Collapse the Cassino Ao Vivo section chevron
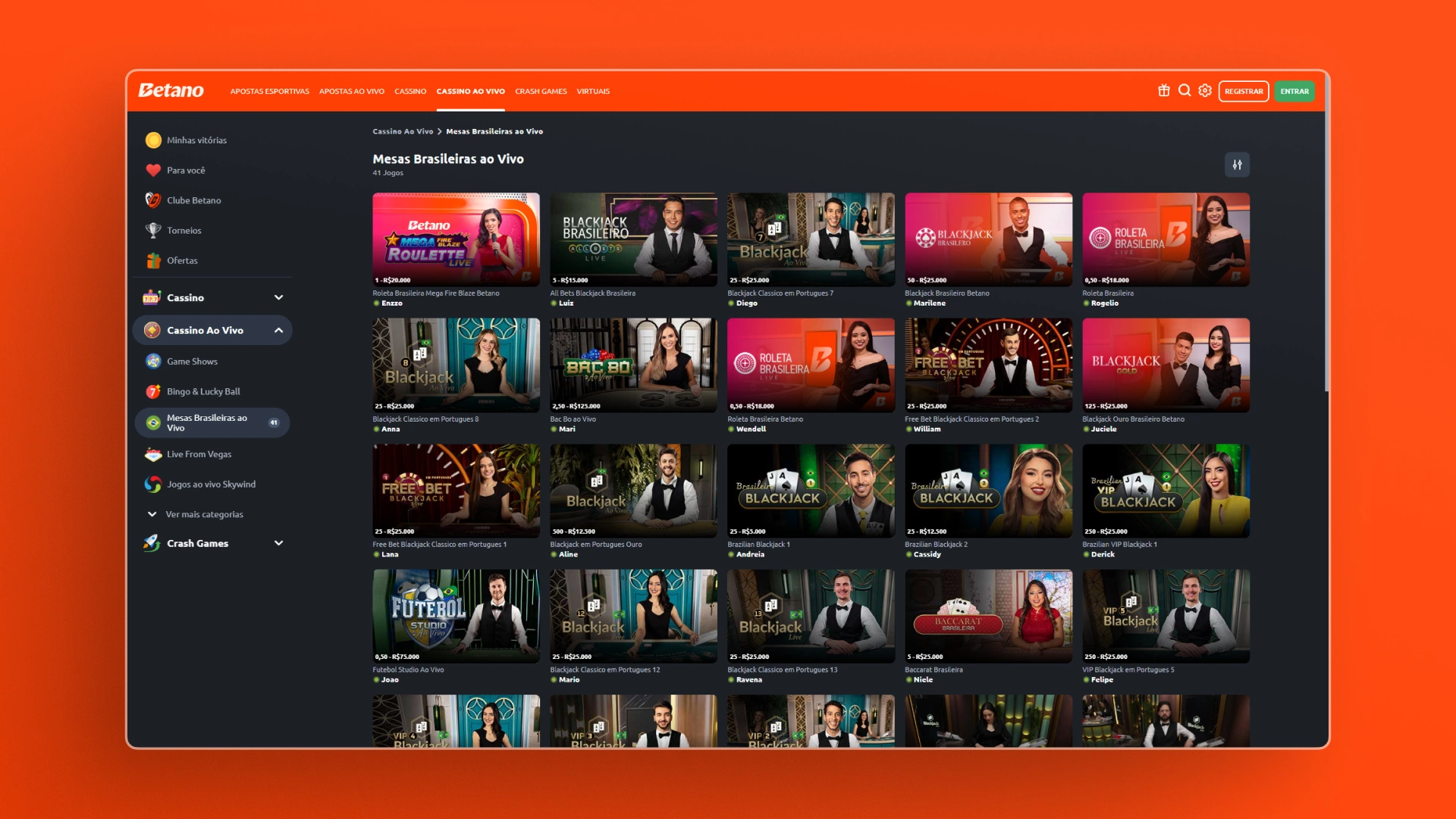 (x=278, y=331)
